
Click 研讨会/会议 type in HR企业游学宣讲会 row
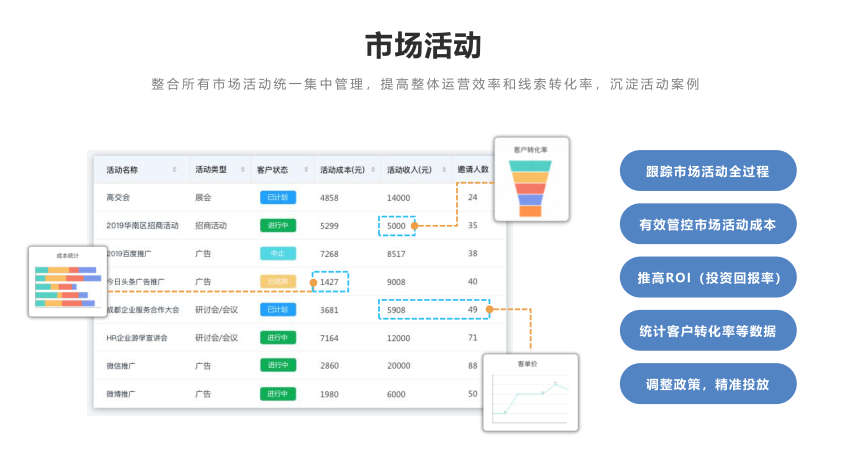pos(216,338)
